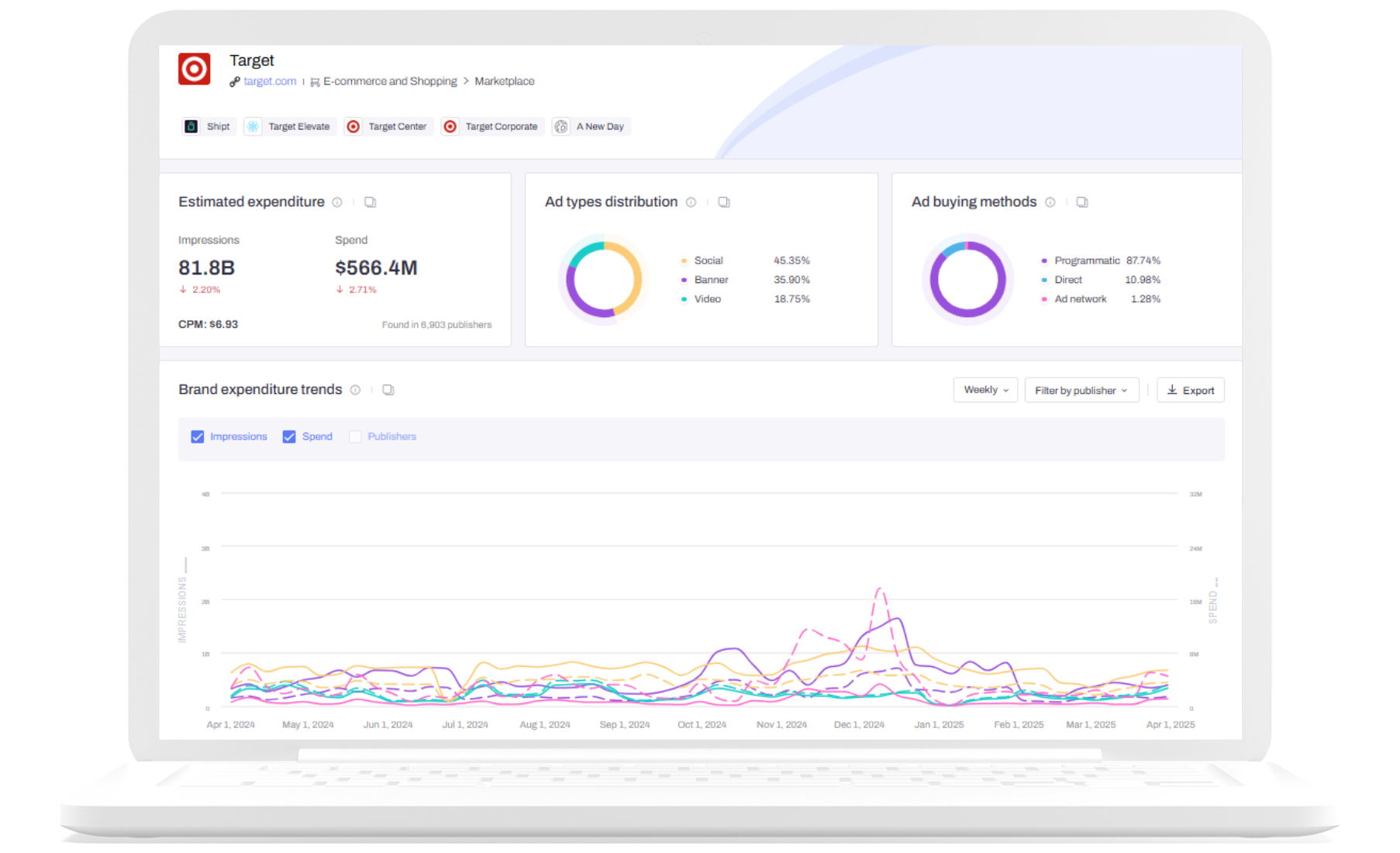Click the info icon beside Estimated expenditure
The height and width of the screenshot is (853, 1400).
pos(337,202)
